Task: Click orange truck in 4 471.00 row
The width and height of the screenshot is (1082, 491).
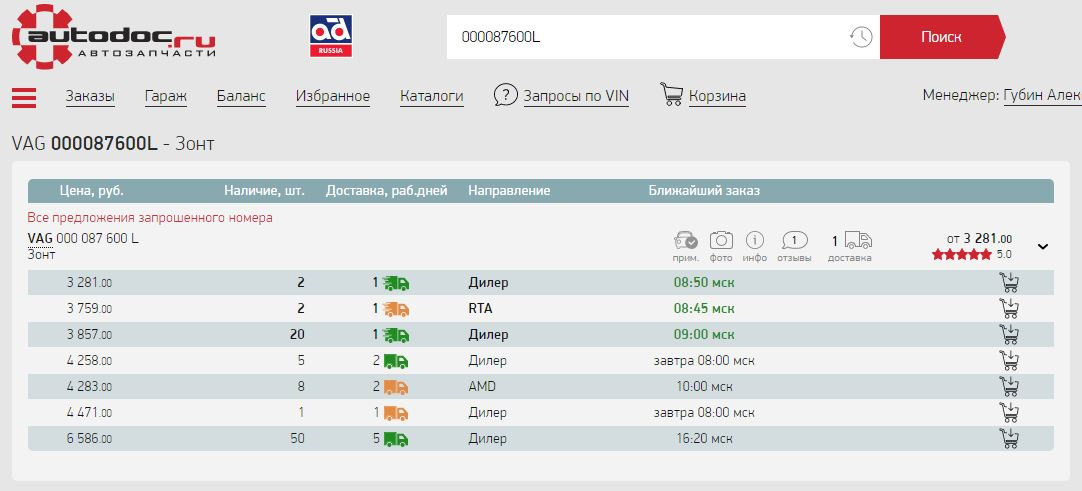Action: point(395,412)
